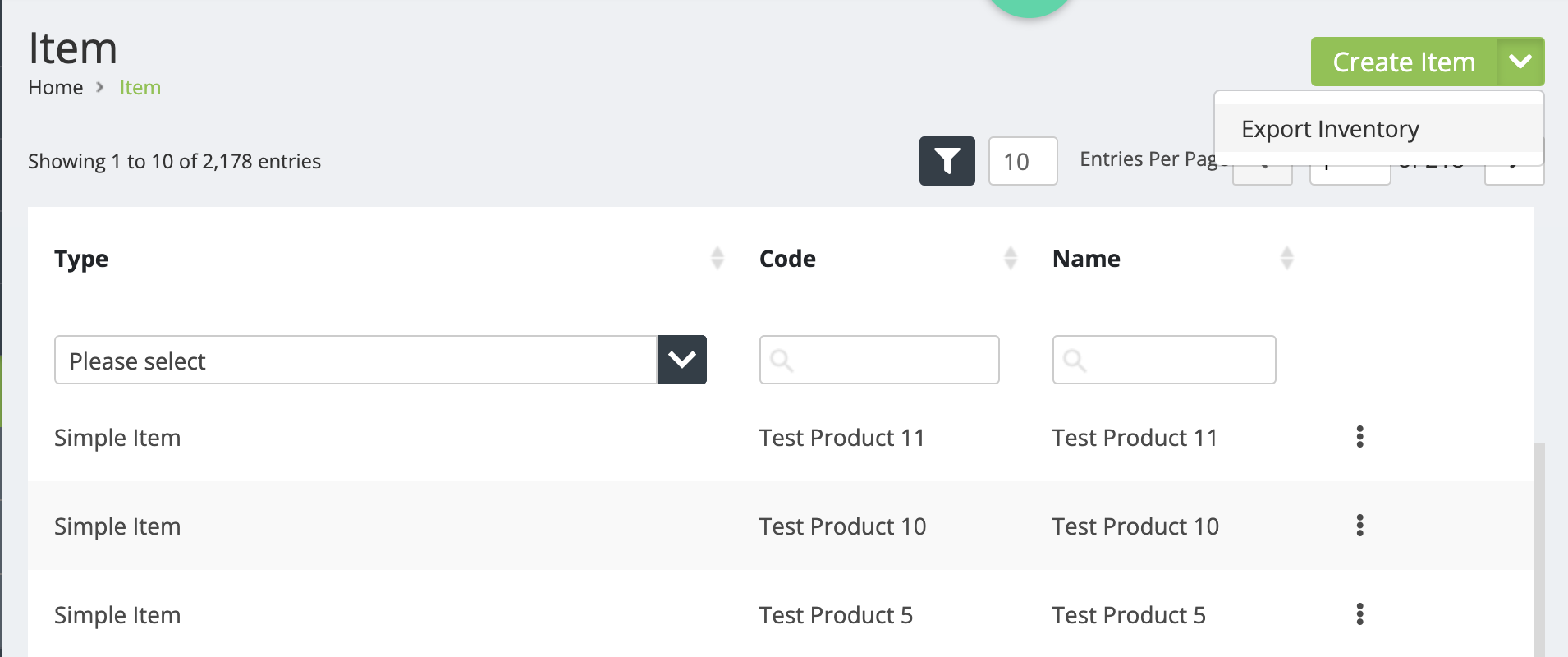Click search icon in Code filter
This screenshot has height=657, width=1568.
point(782,361)
